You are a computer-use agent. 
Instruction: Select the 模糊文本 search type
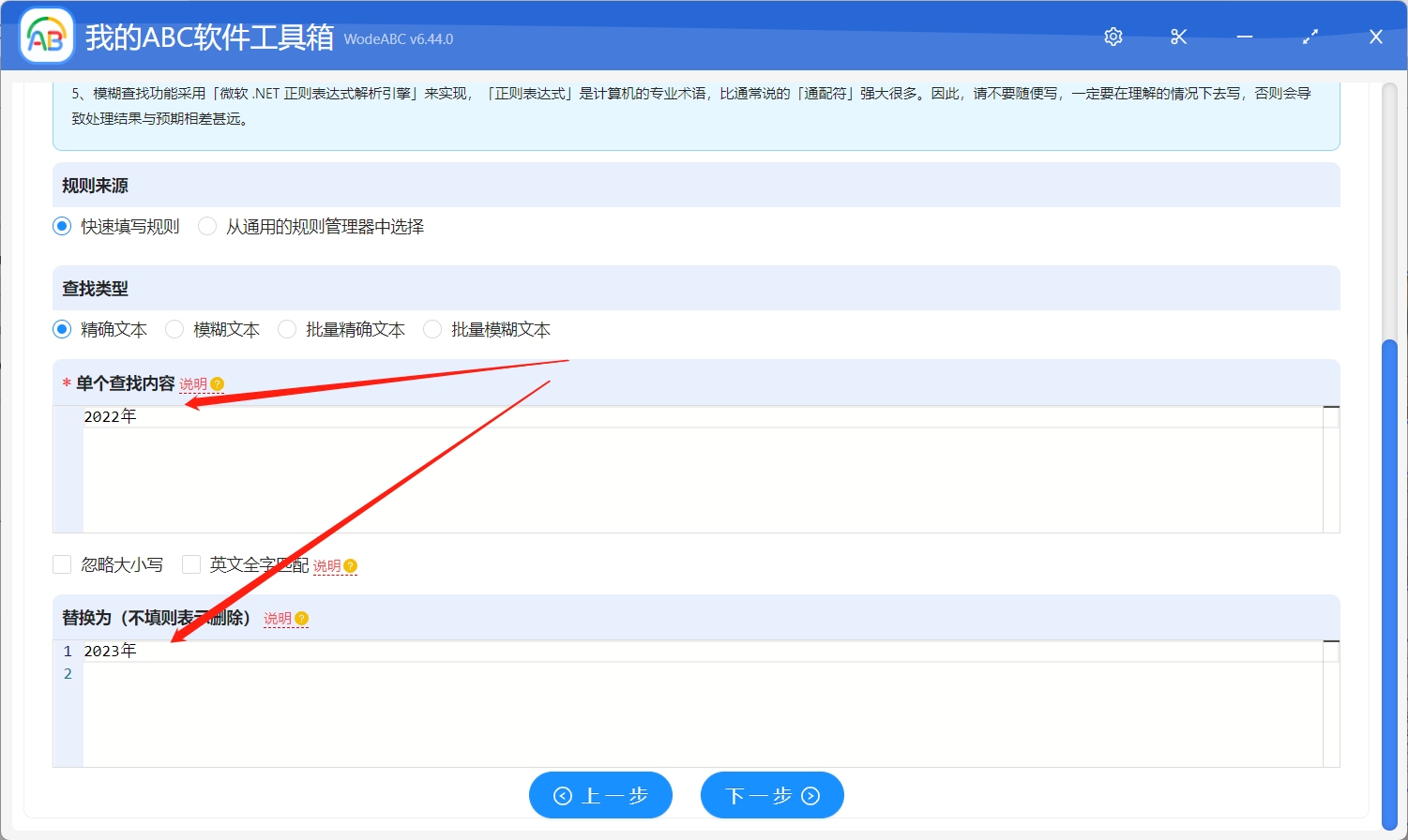(x=174, y=329)
